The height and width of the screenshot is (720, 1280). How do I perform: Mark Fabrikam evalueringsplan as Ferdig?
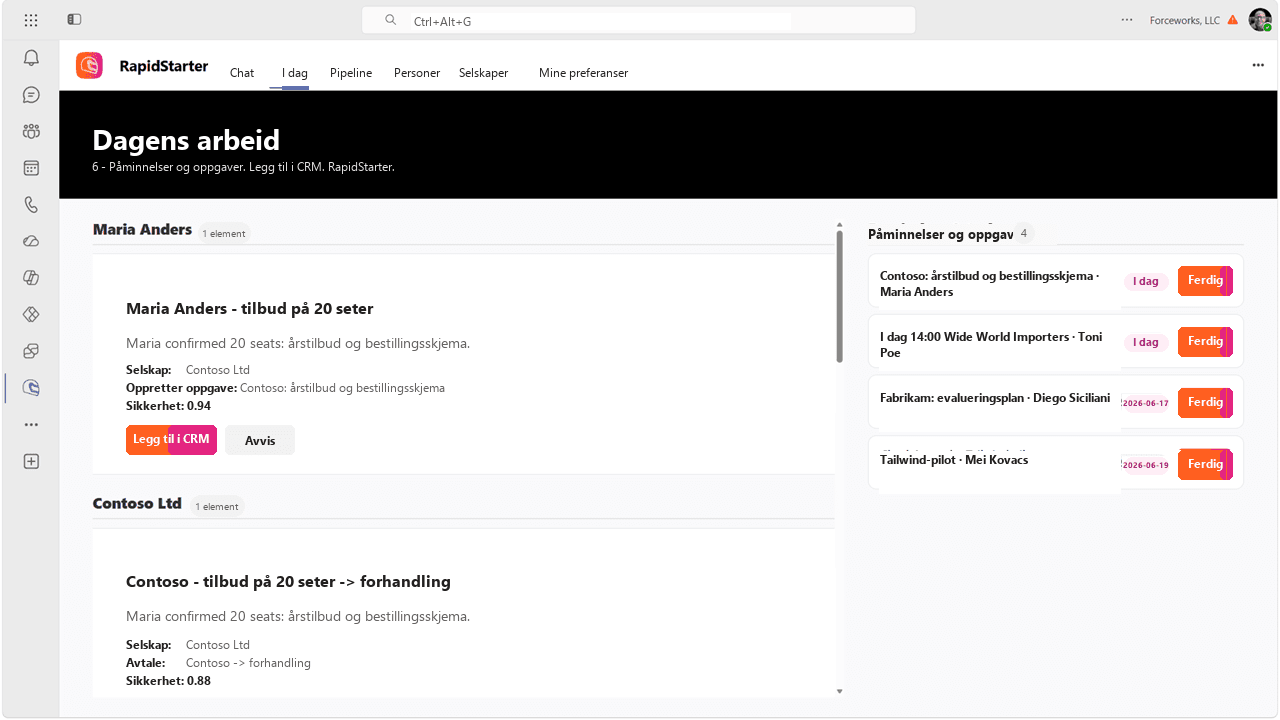point(1205,403)
